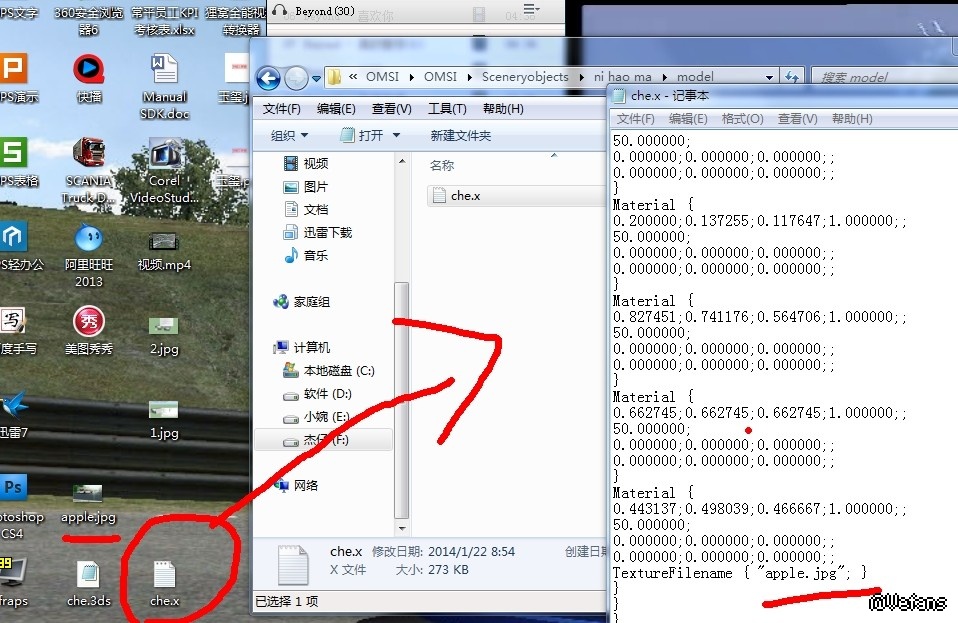Viewport: 958px width, 623px height.
Task: Click the navigation pane scrollbar thumb
Action: [x=401, y=400]
